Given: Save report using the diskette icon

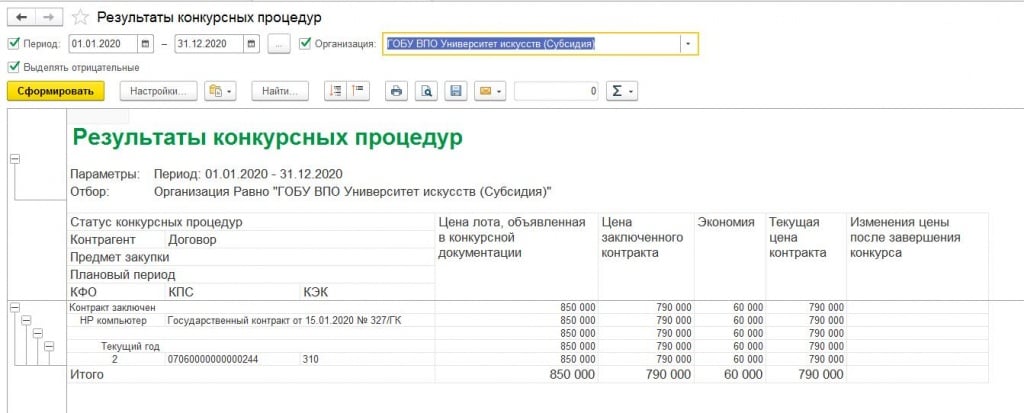Looking at the screenshot, I should pos(455,91).
